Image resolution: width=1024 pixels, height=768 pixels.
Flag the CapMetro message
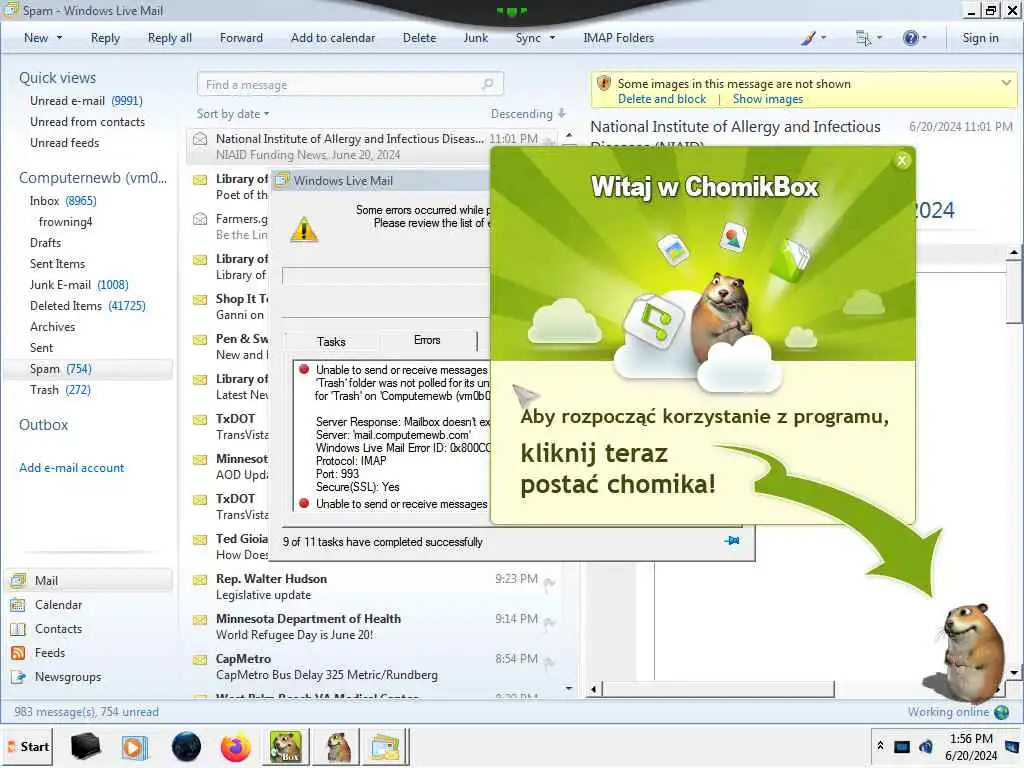click(x=549, y=662)
